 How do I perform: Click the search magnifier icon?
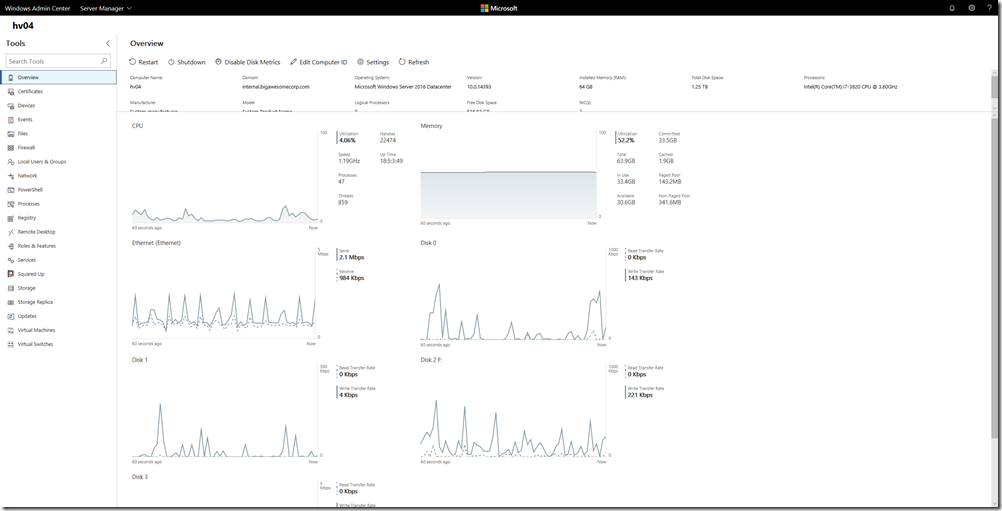(104, 61)
